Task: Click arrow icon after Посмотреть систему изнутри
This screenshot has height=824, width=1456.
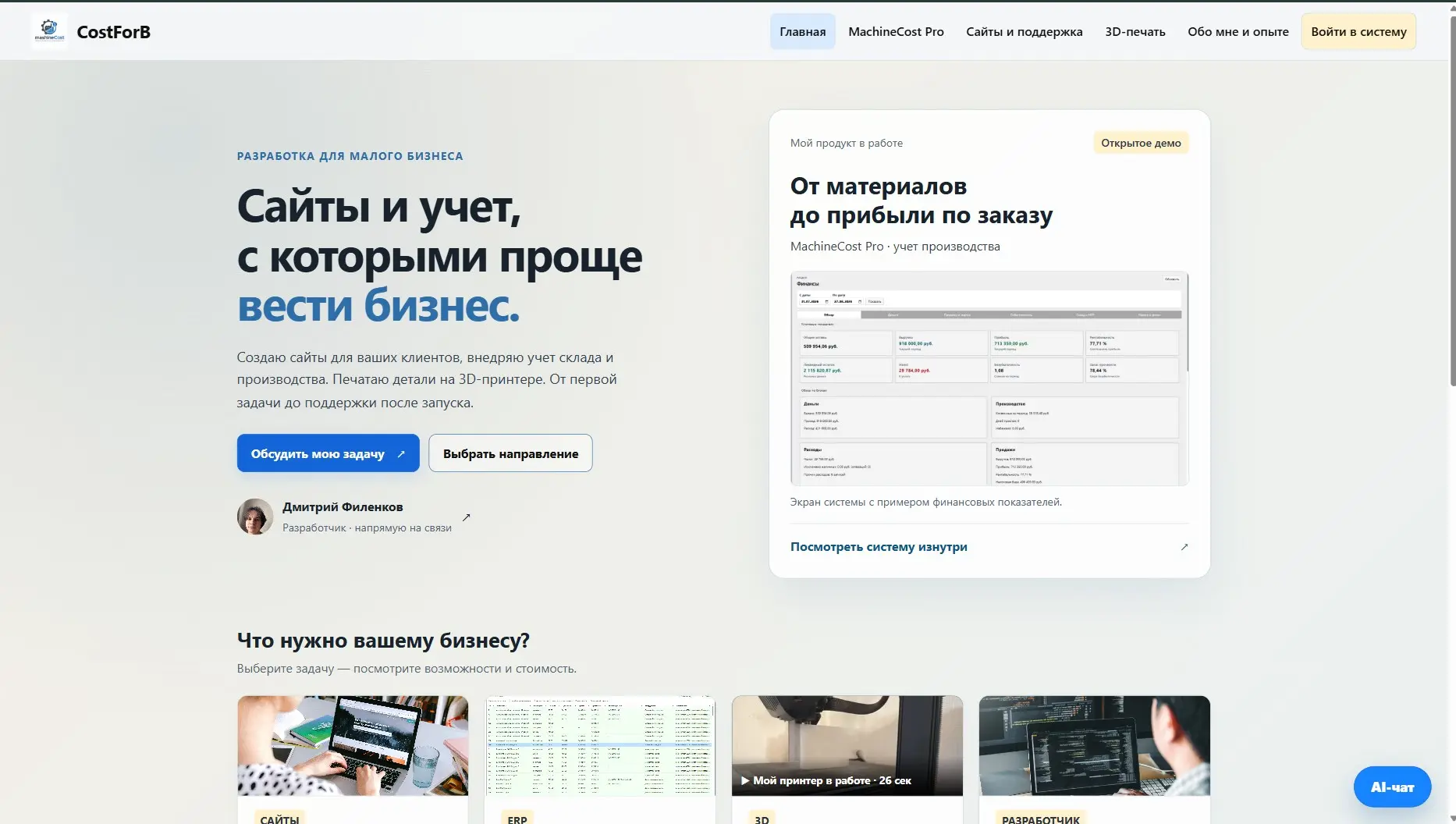Action: (x=1184, y=547)
